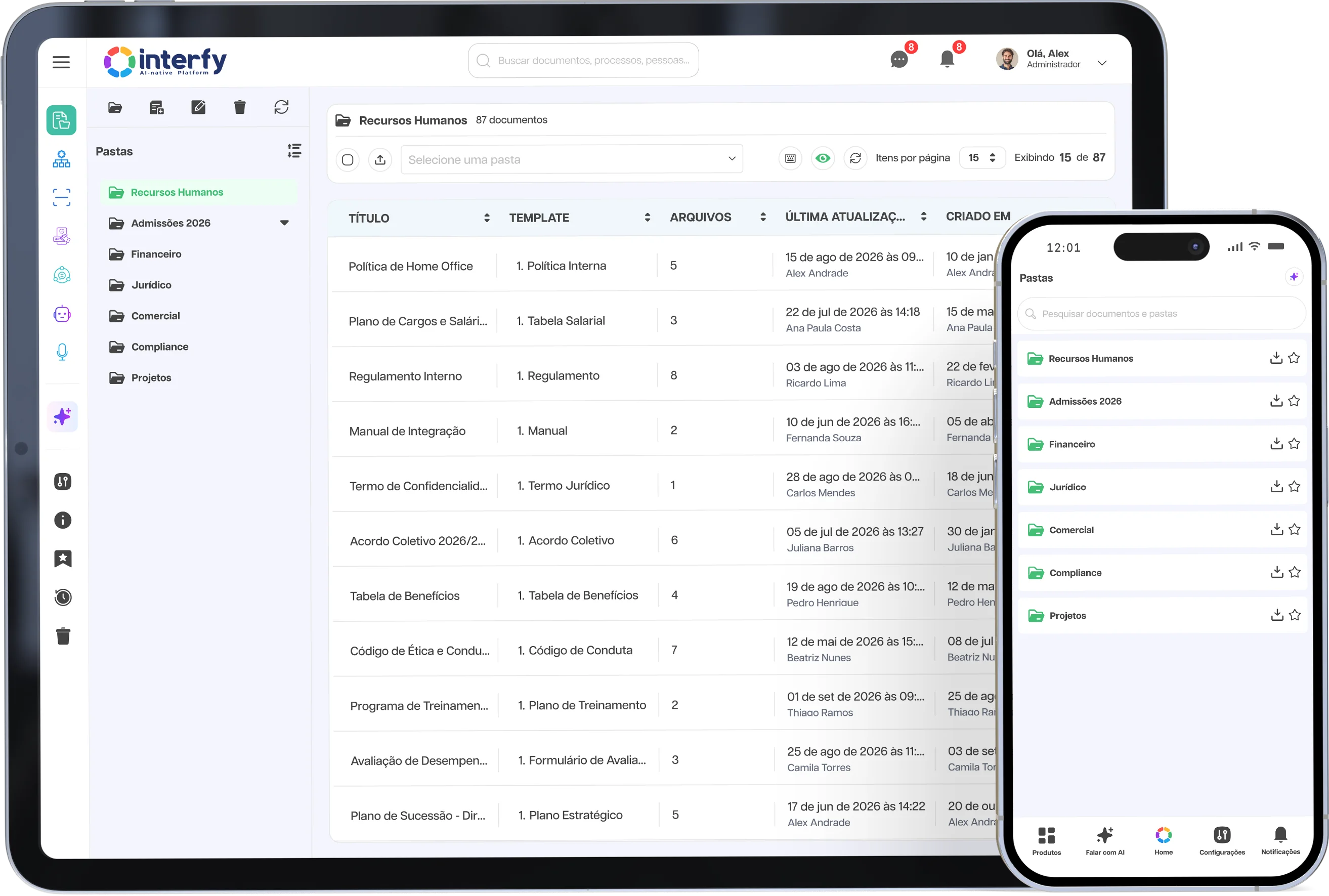Image resolution: width=1329 pixels, height=896 pixels.
Task: Click the phone 'Pesquisar documentos e pastas' field
Action: tap(1161, 314)
